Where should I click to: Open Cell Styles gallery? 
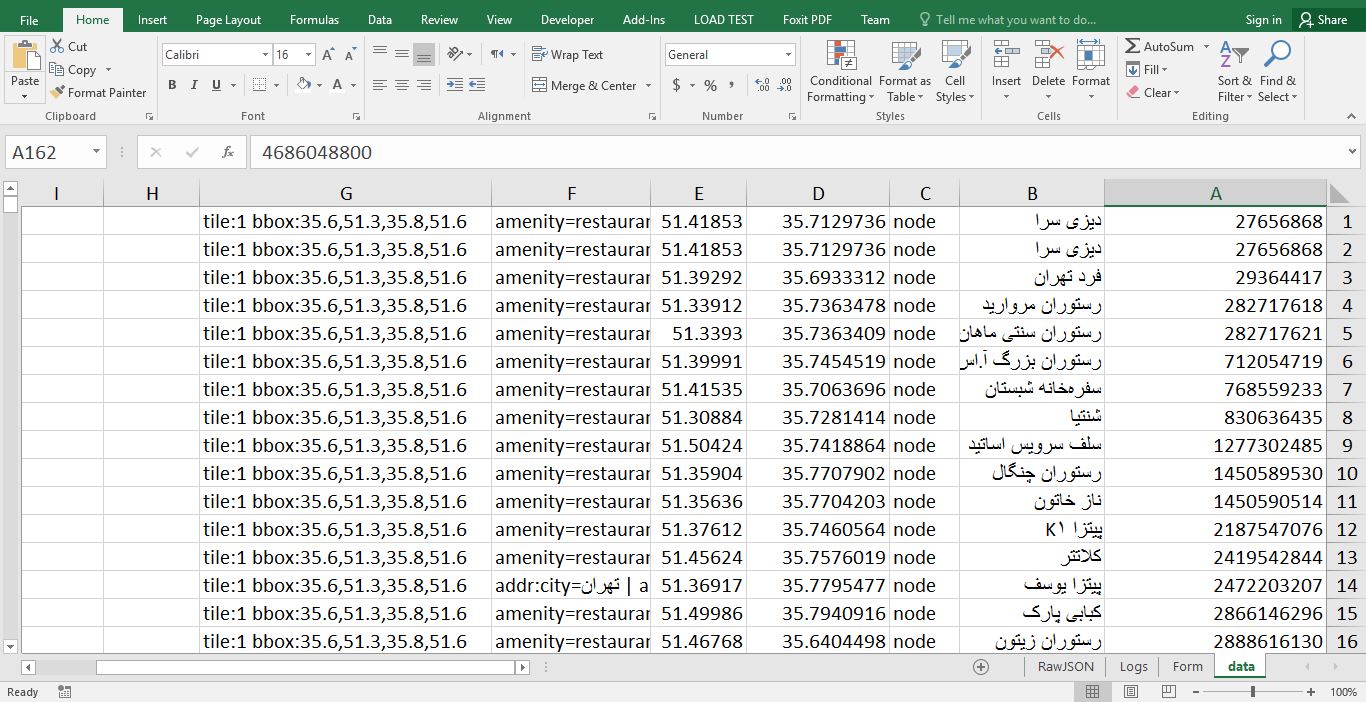pyautogui.click(x=954, y=70)
